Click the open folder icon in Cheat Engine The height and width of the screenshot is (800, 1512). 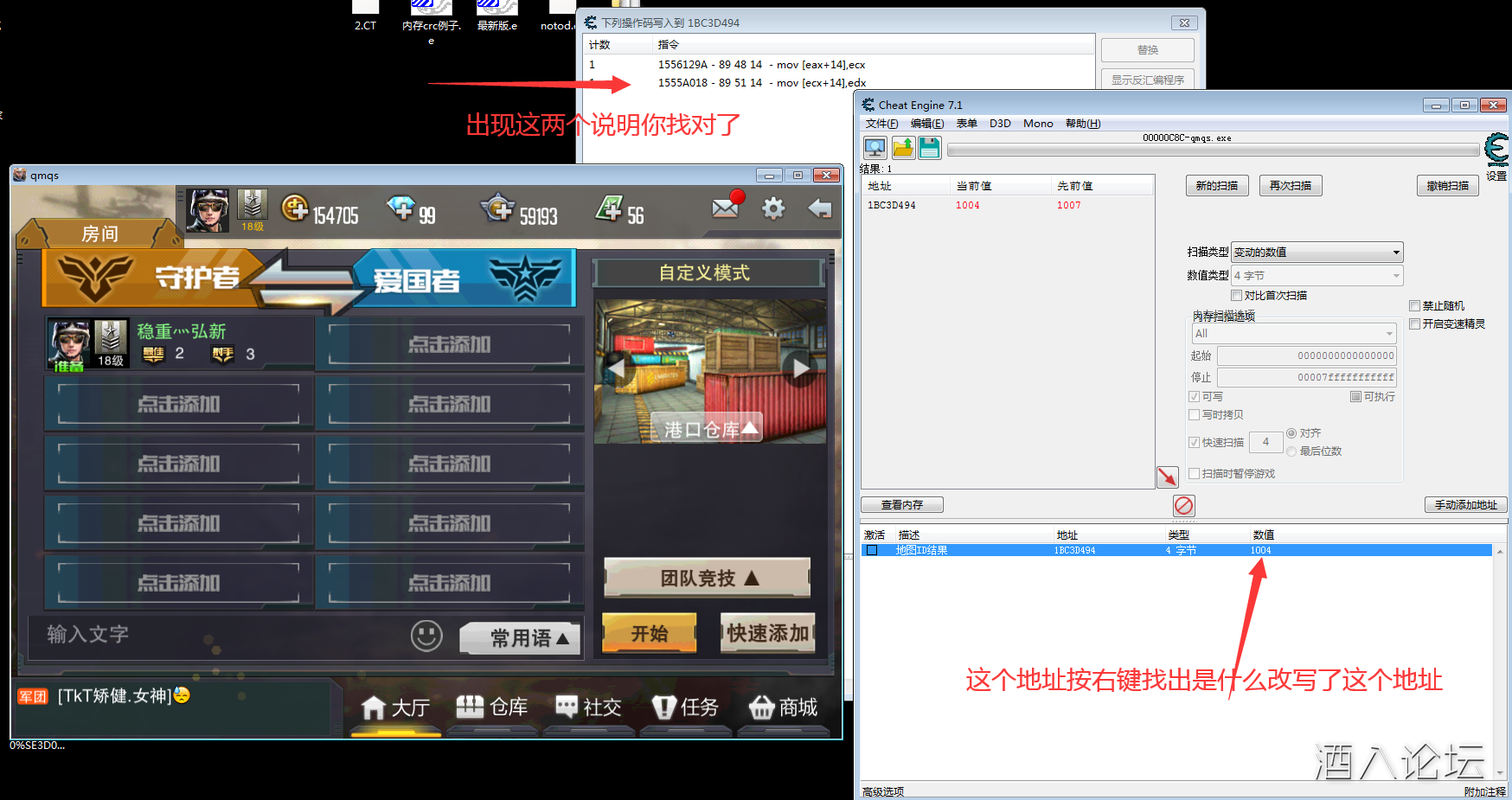pyautogui.click(x=902, y=148)
